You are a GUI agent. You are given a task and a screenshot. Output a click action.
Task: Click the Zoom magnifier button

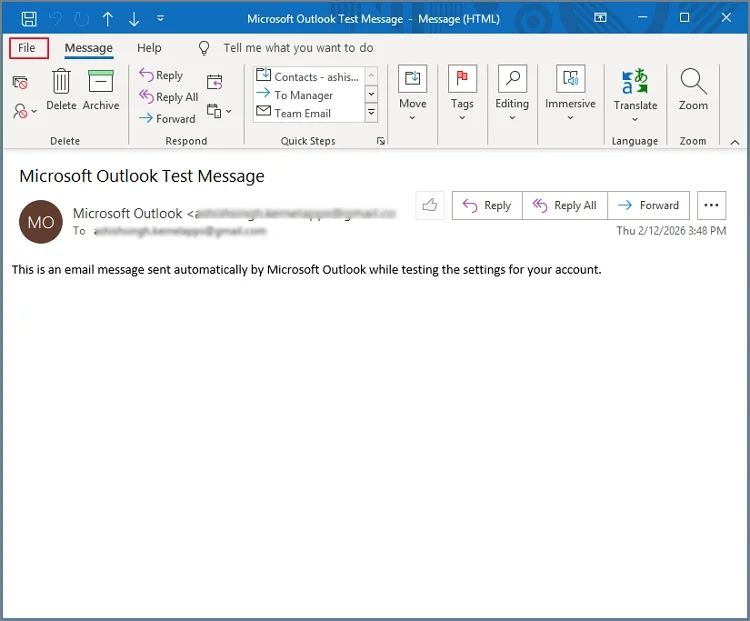tap(693, 90)
